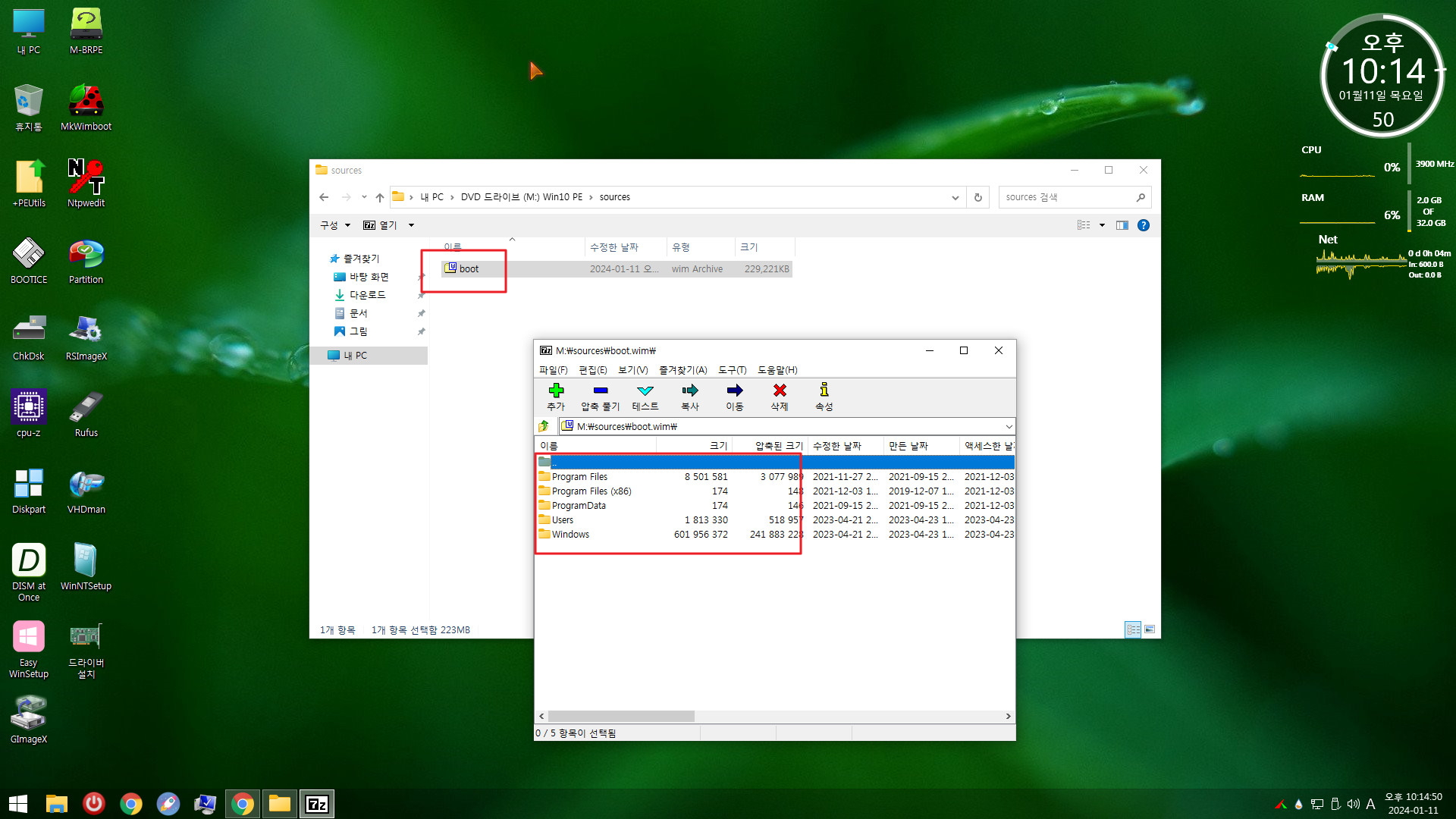Click the sources search field in Explorer
Image resolution: width=1456 pixels, height=819 pixels.
pos(1075,197)
